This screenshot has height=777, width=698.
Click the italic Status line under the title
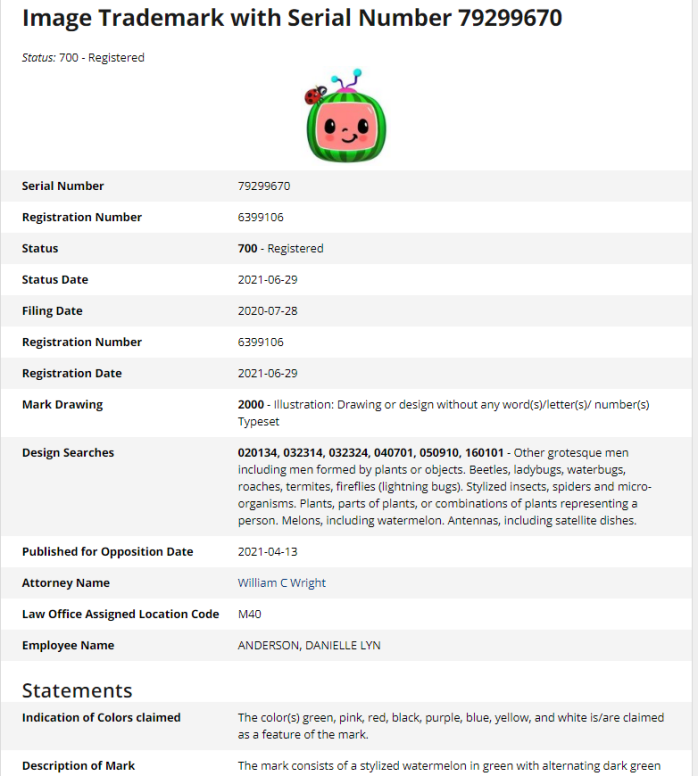[x=83, y=57]
